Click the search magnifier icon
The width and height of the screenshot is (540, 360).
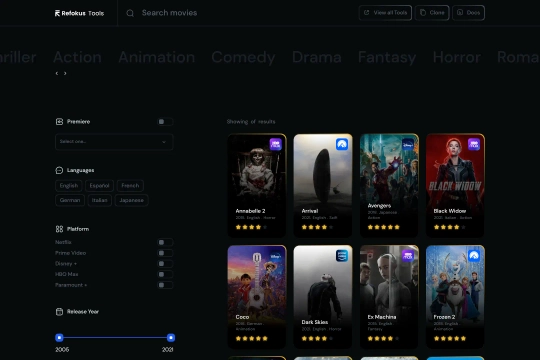point(130,13)
